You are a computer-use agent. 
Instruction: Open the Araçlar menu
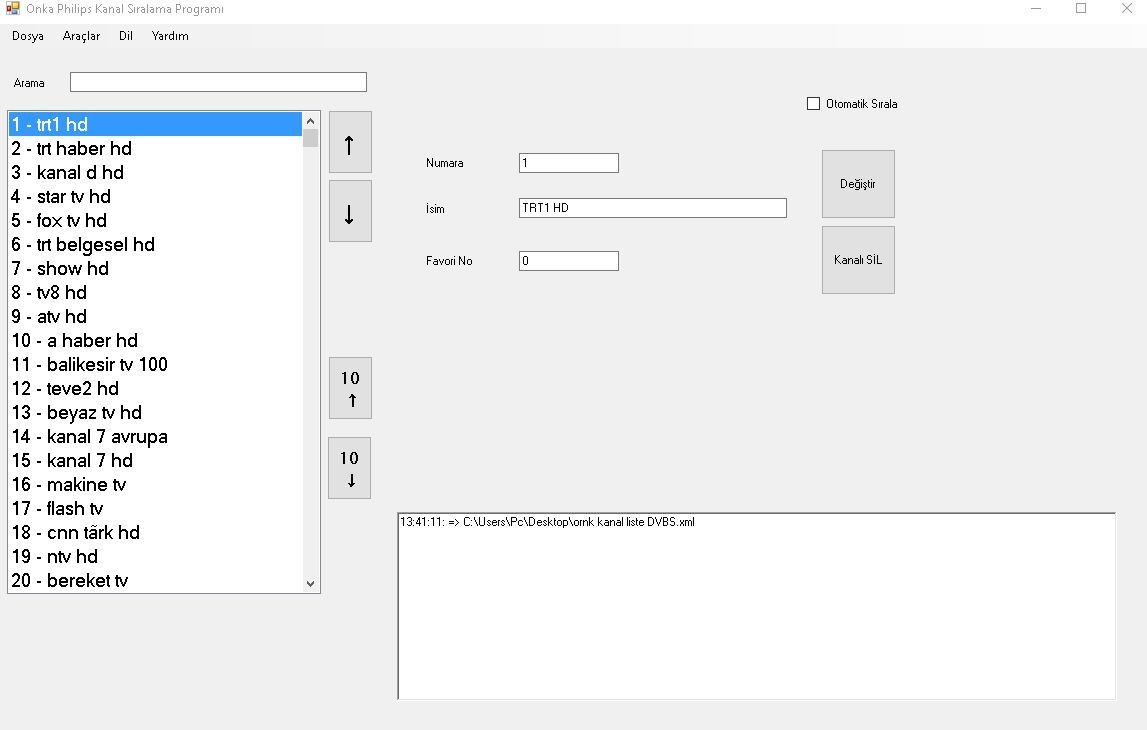(81, 36)
